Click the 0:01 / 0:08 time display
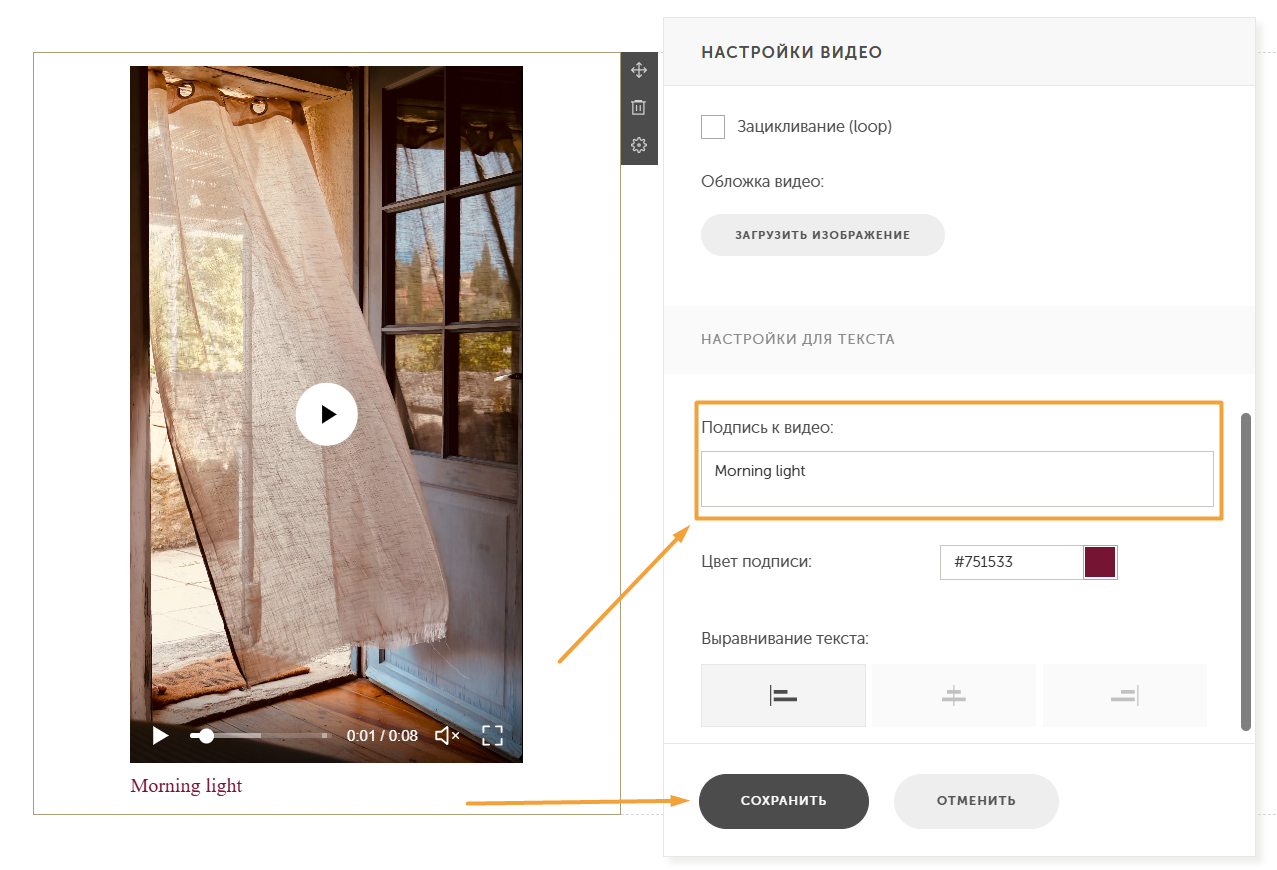Screen dimensions: 1277x870 tap(382, 736)
